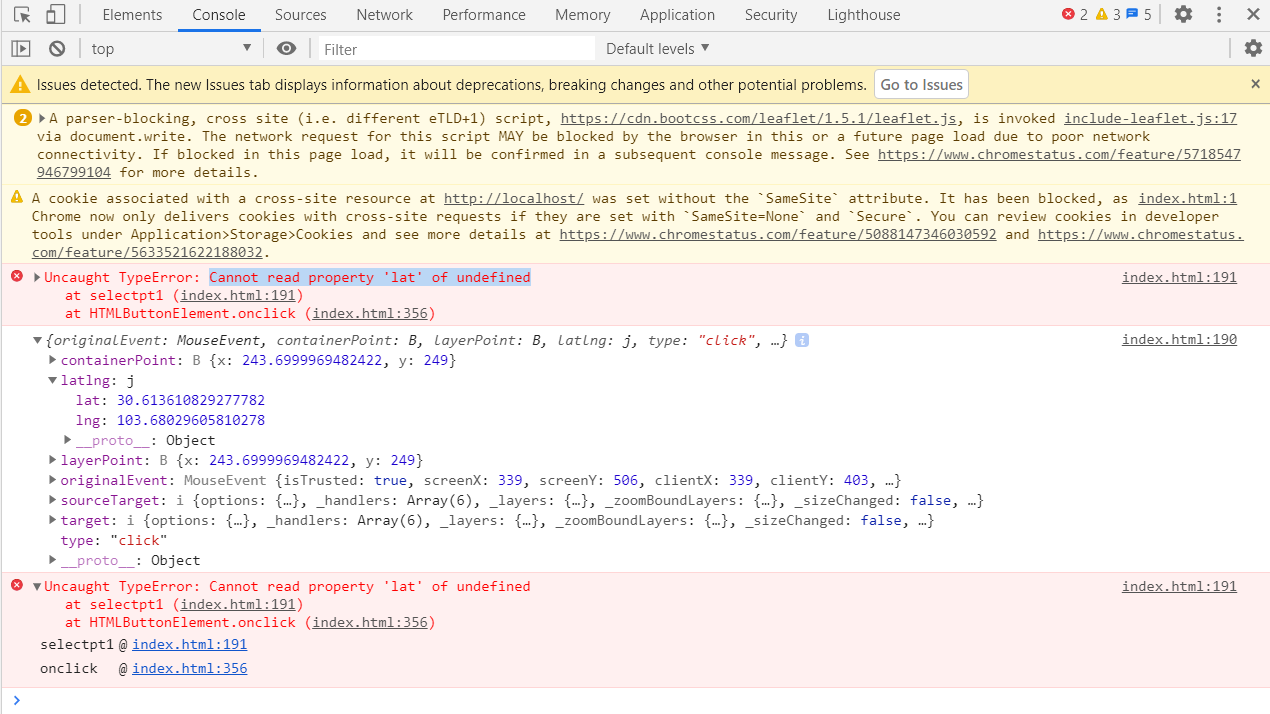
Task: Open index.html:191 link beside second TypeError
Action: [1179, 586]
